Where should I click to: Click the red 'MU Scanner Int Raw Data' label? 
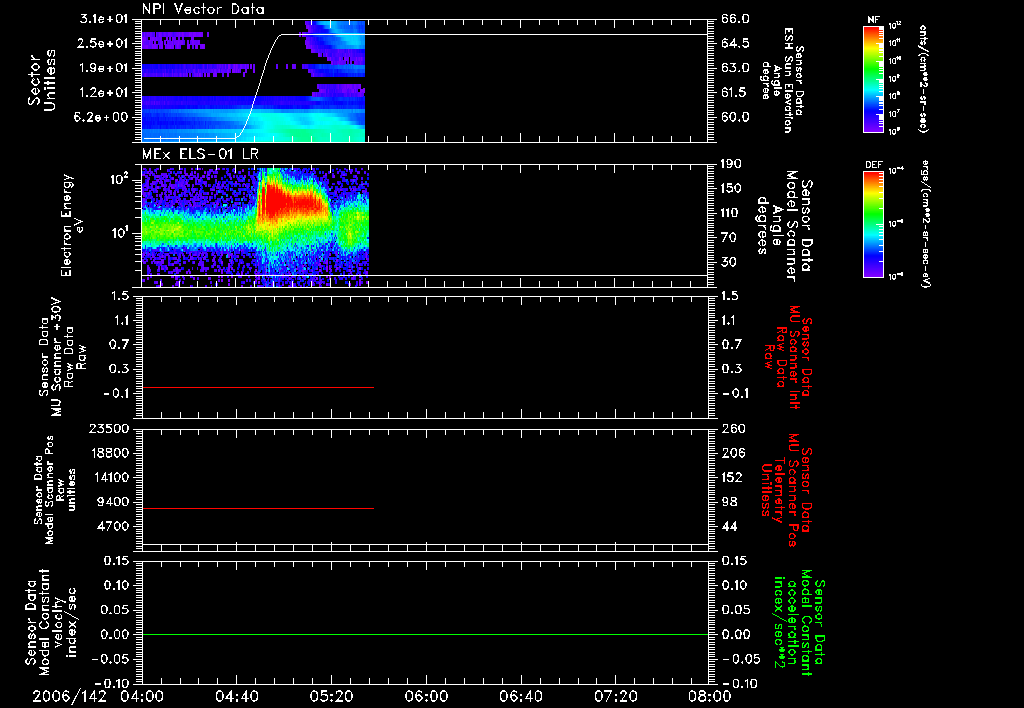787,357
